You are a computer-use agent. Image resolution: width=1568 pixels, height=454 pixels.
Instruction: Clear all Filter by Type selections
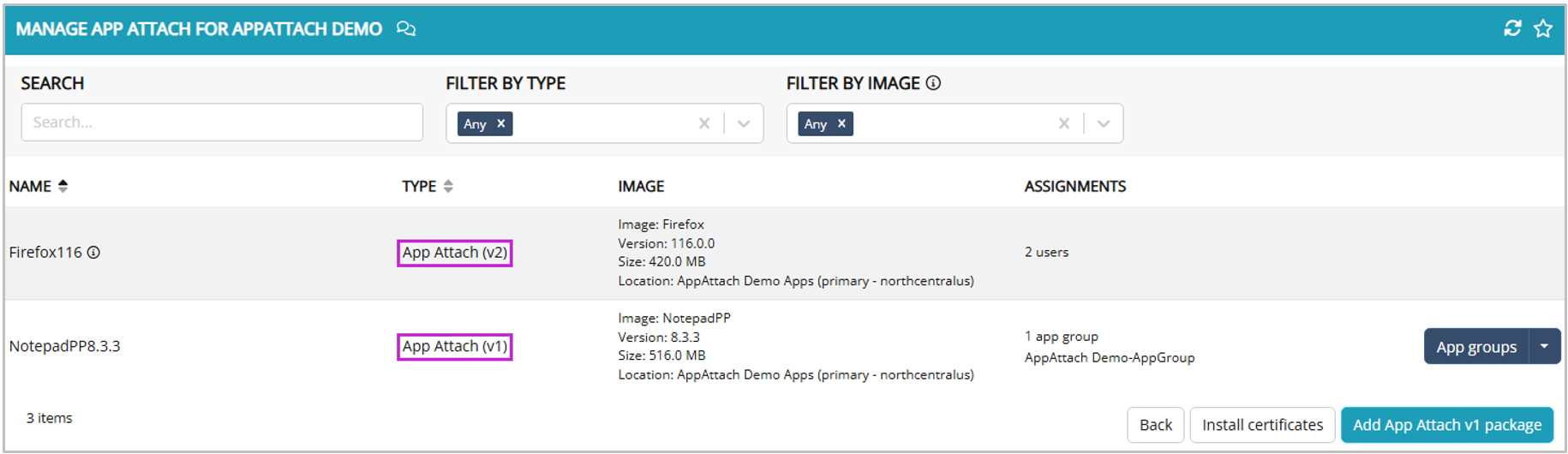point(704,123)
